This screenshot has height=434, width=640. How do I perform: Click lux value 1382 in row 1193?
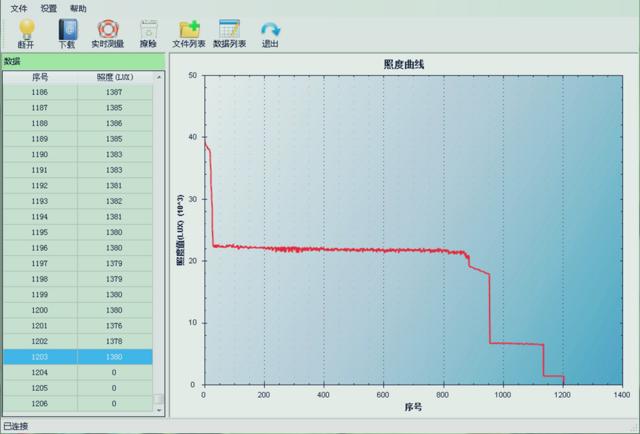(114, 201)
